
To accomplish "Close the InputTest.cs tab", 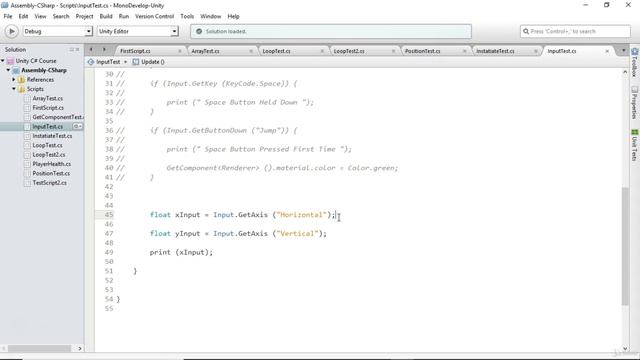I will pos(607,51).
